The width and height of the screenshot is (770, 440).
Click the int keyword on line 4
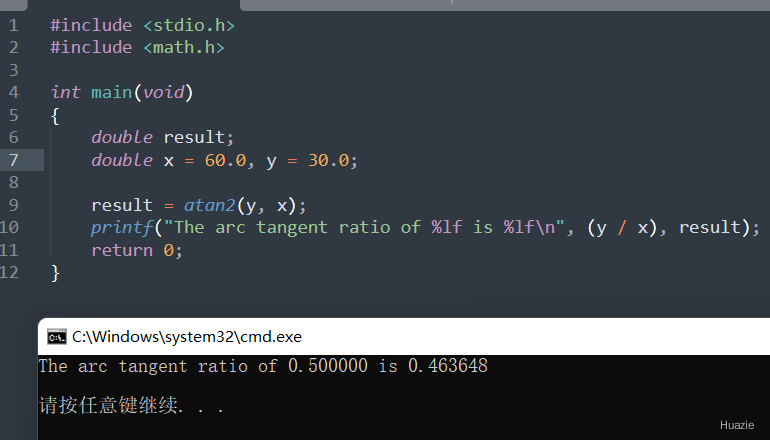(x=65, y=92)
